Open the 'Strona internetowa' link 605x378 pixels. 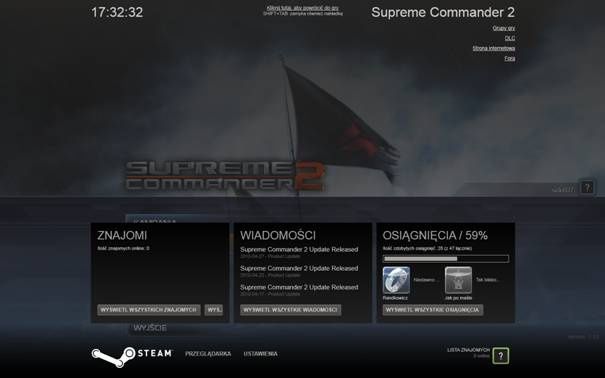[494, 48]
